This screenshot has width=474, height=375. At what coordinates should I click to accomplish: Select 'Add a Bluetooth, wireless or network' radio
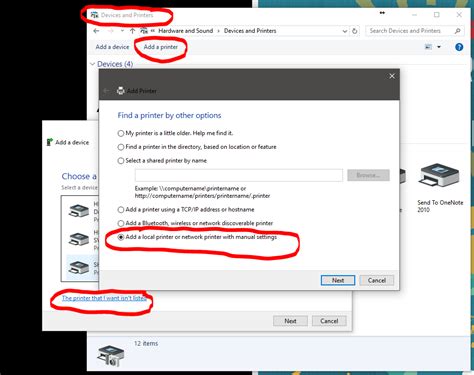(121, 223)
